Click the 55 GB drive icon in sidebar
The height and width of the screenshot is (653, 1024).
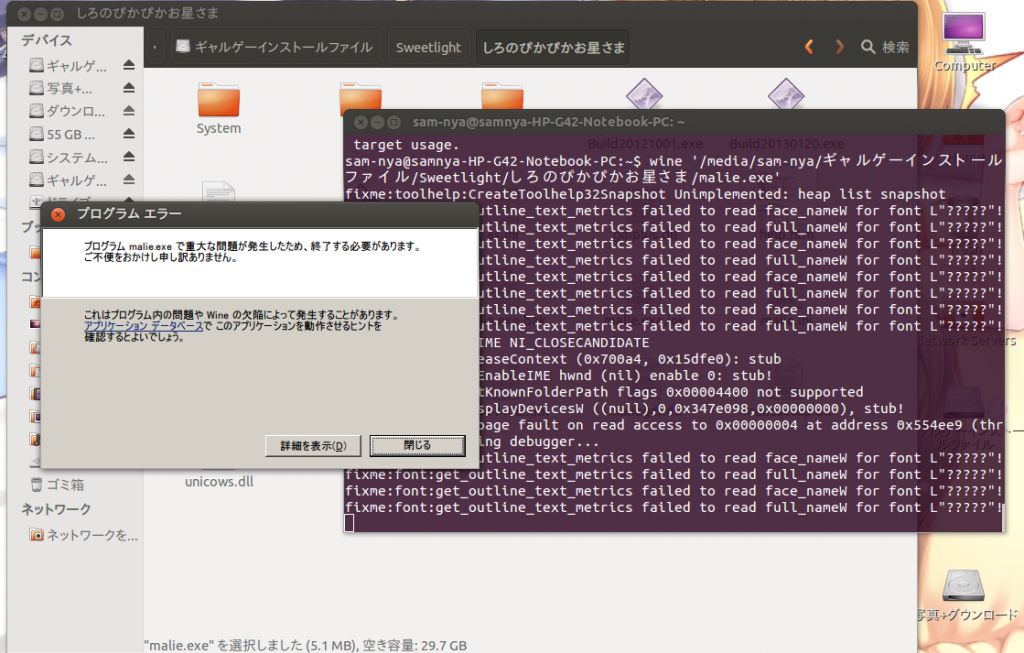tap(37, 134)
